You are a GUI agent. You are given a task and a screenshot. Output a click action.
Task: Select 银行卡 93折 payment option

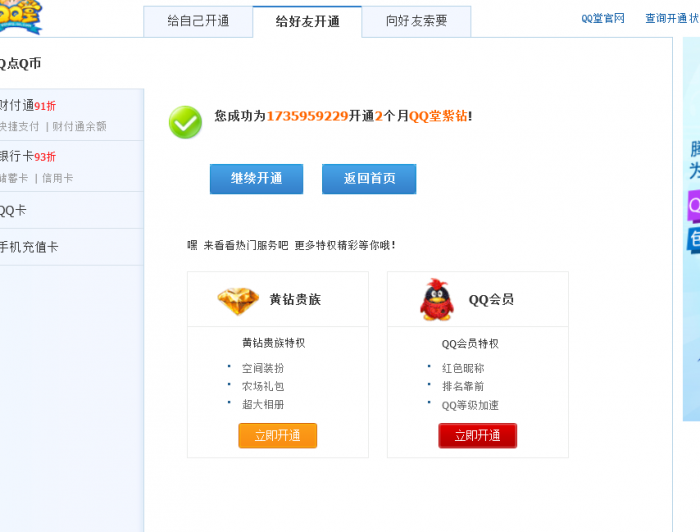click(x=28, y=157)
